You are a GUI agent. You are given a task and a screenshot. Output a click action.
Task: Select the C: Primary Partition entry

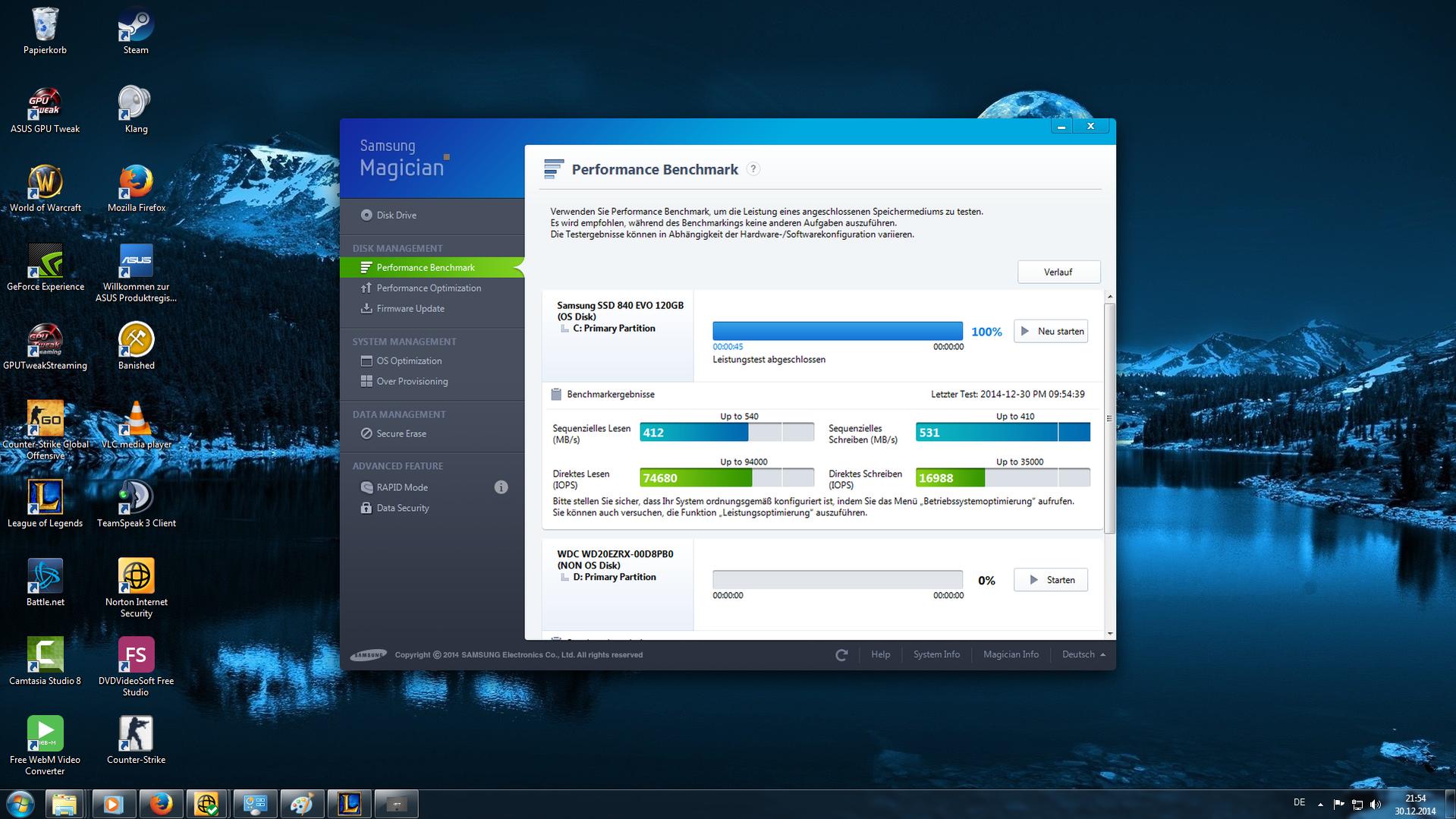(x=614, y=329)
